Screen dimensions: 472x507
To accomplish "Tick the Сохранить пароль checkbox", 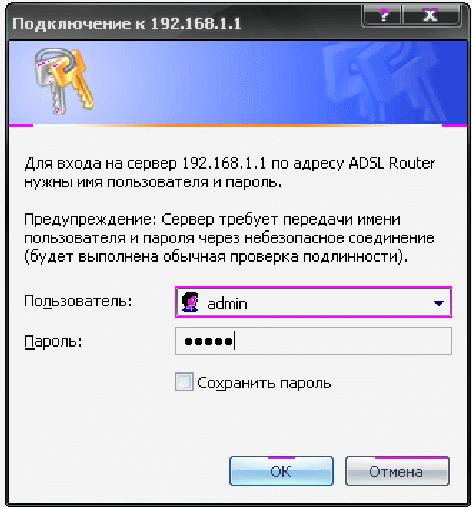I will coord(184,382).
